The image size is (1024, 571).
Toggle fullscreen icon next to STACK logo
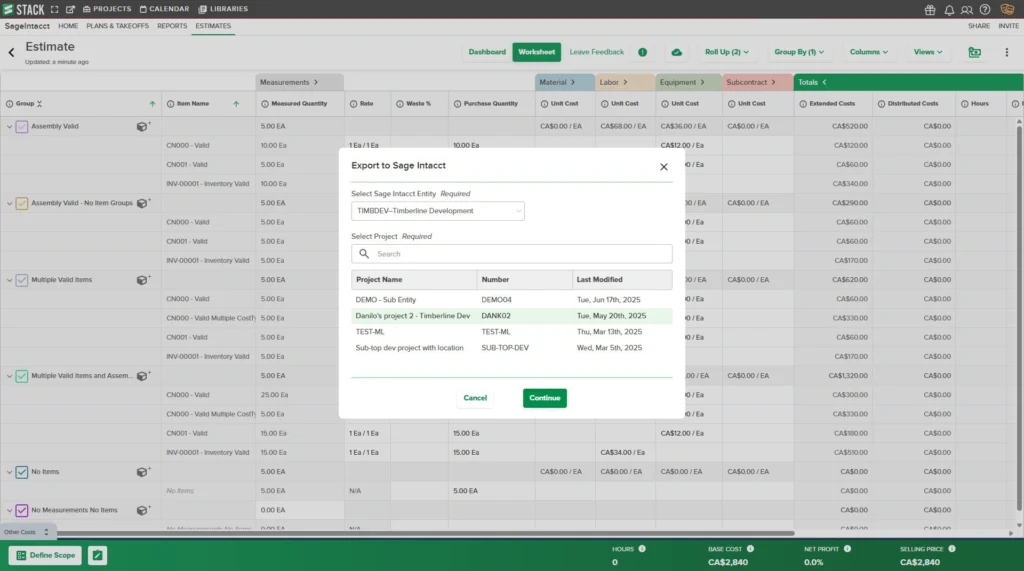[x=55, y=9]
